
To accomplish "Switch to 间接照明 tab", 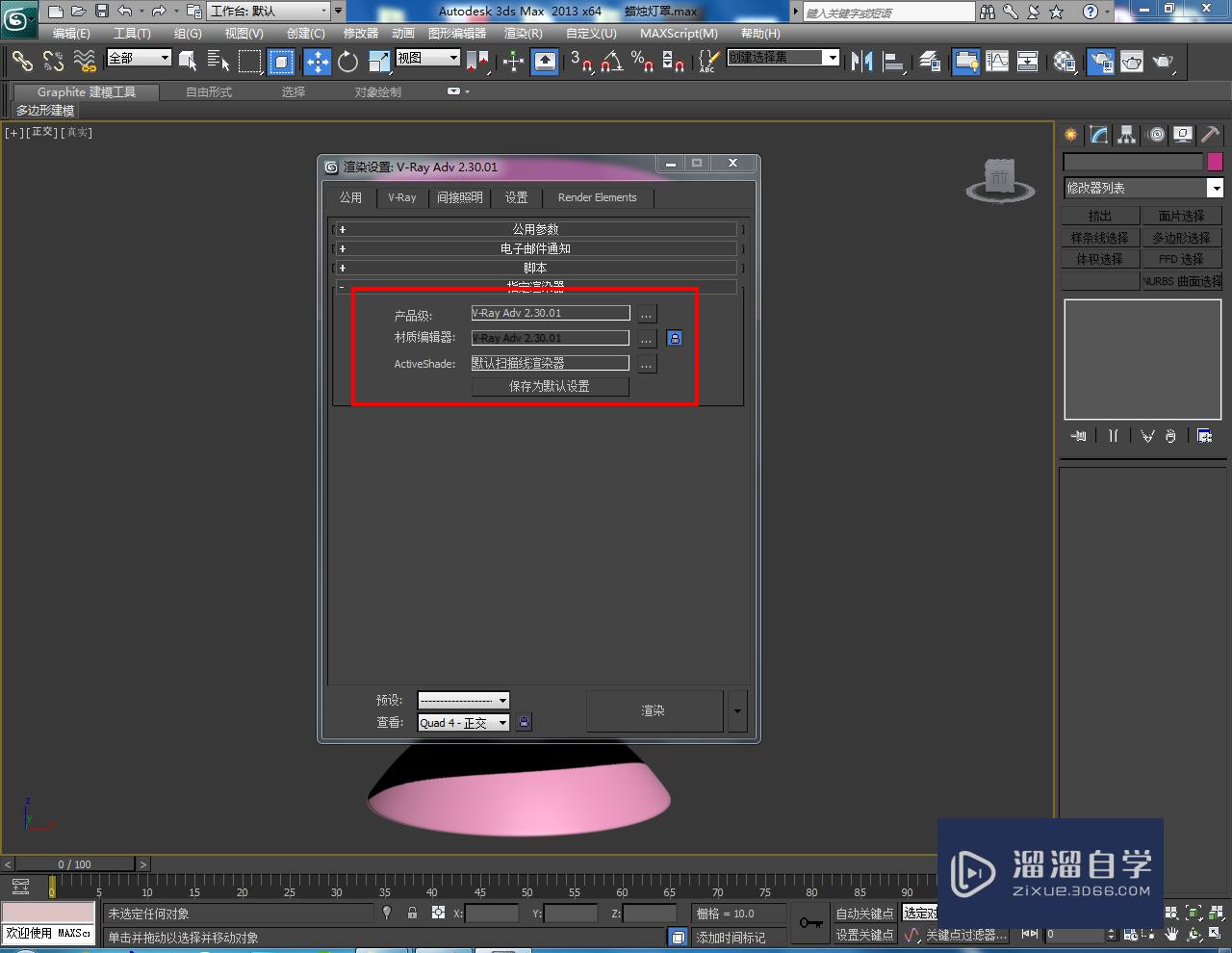I will 460,197.
